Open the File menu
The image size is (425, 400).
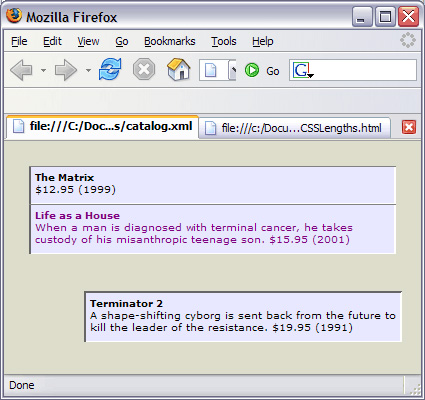(x=19, y=41)
